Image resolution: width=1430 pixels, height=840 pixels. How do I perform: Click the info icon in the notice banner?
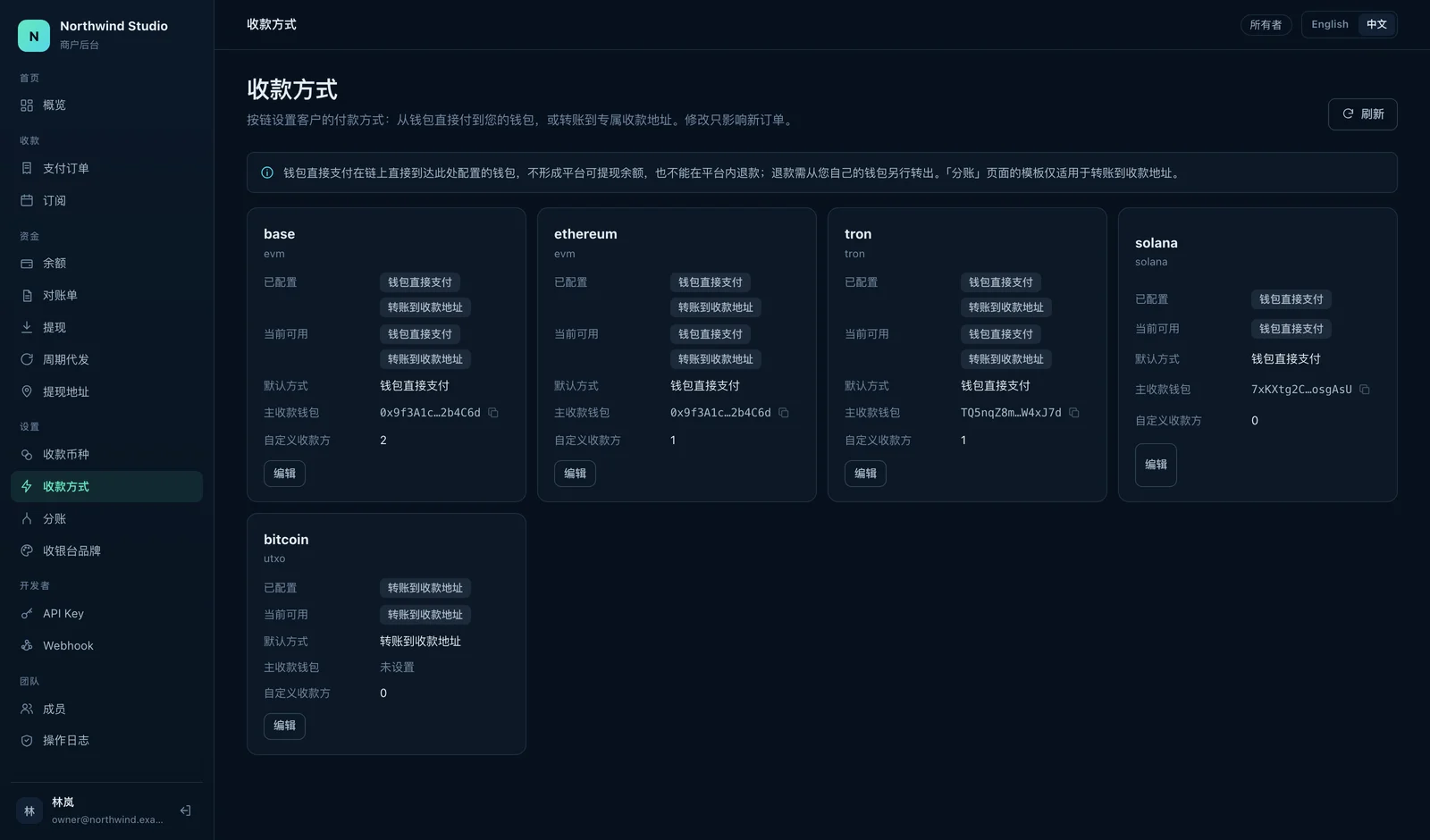pyautogui.click(x=267, y=173)
